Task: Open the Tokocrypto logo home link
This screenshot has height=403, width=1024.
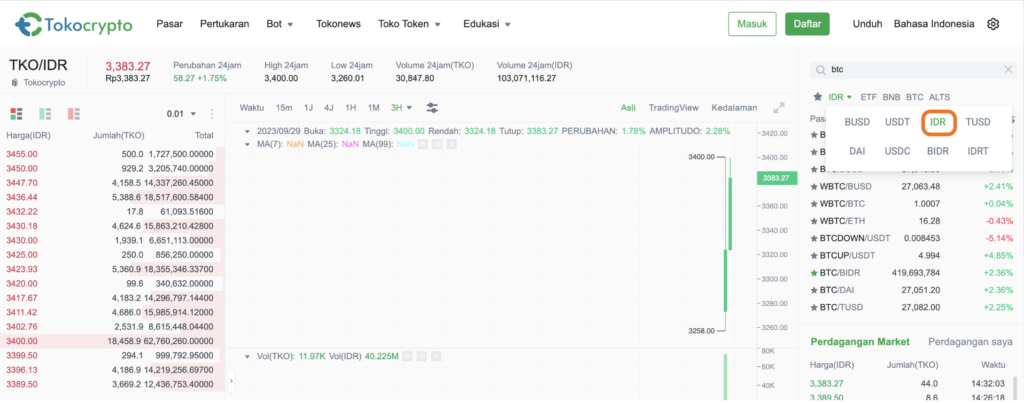Action: 73,25
